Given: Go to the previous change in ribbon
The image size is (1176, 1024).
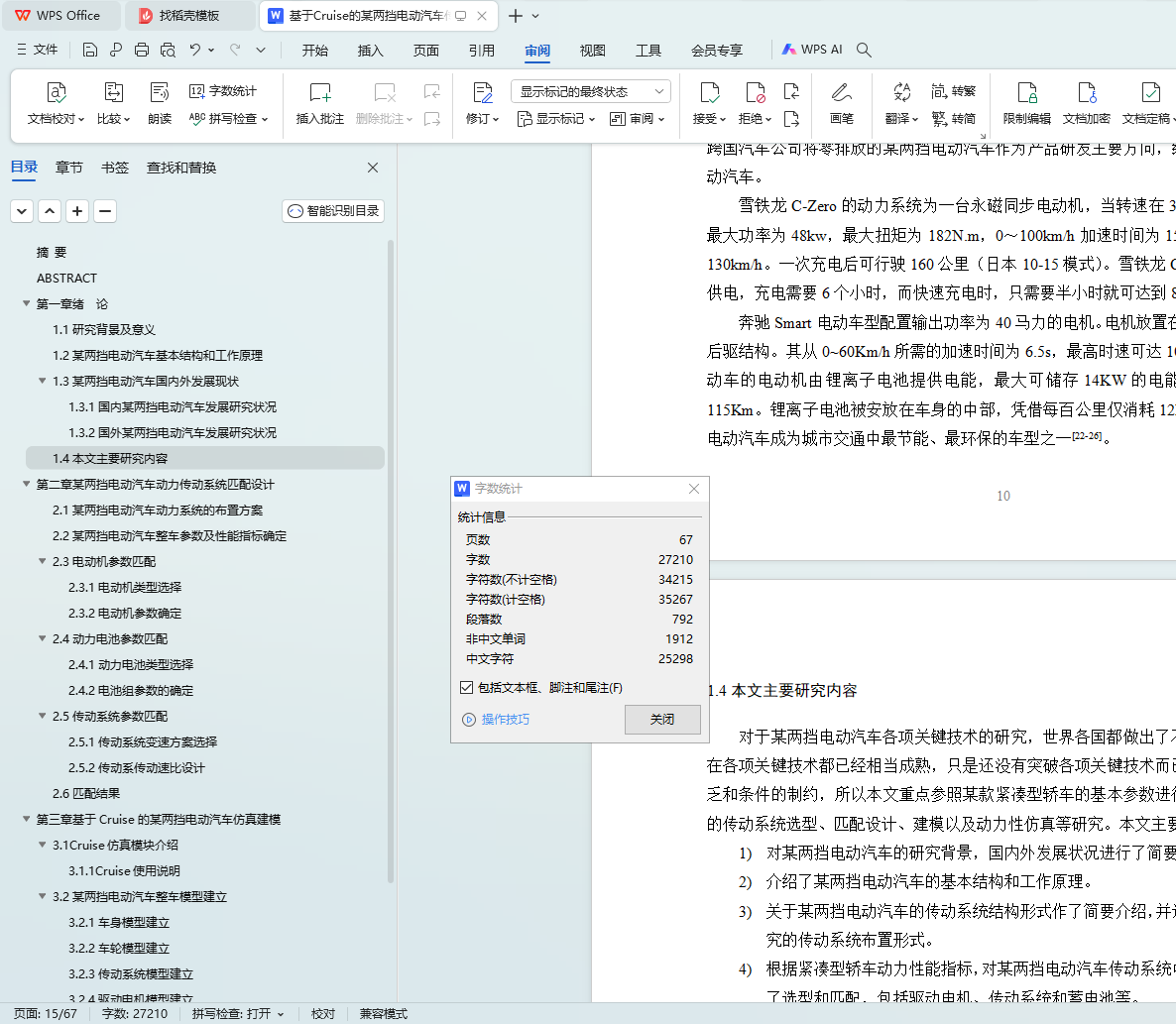Looking at the screenshot, I should pos(791,91).
